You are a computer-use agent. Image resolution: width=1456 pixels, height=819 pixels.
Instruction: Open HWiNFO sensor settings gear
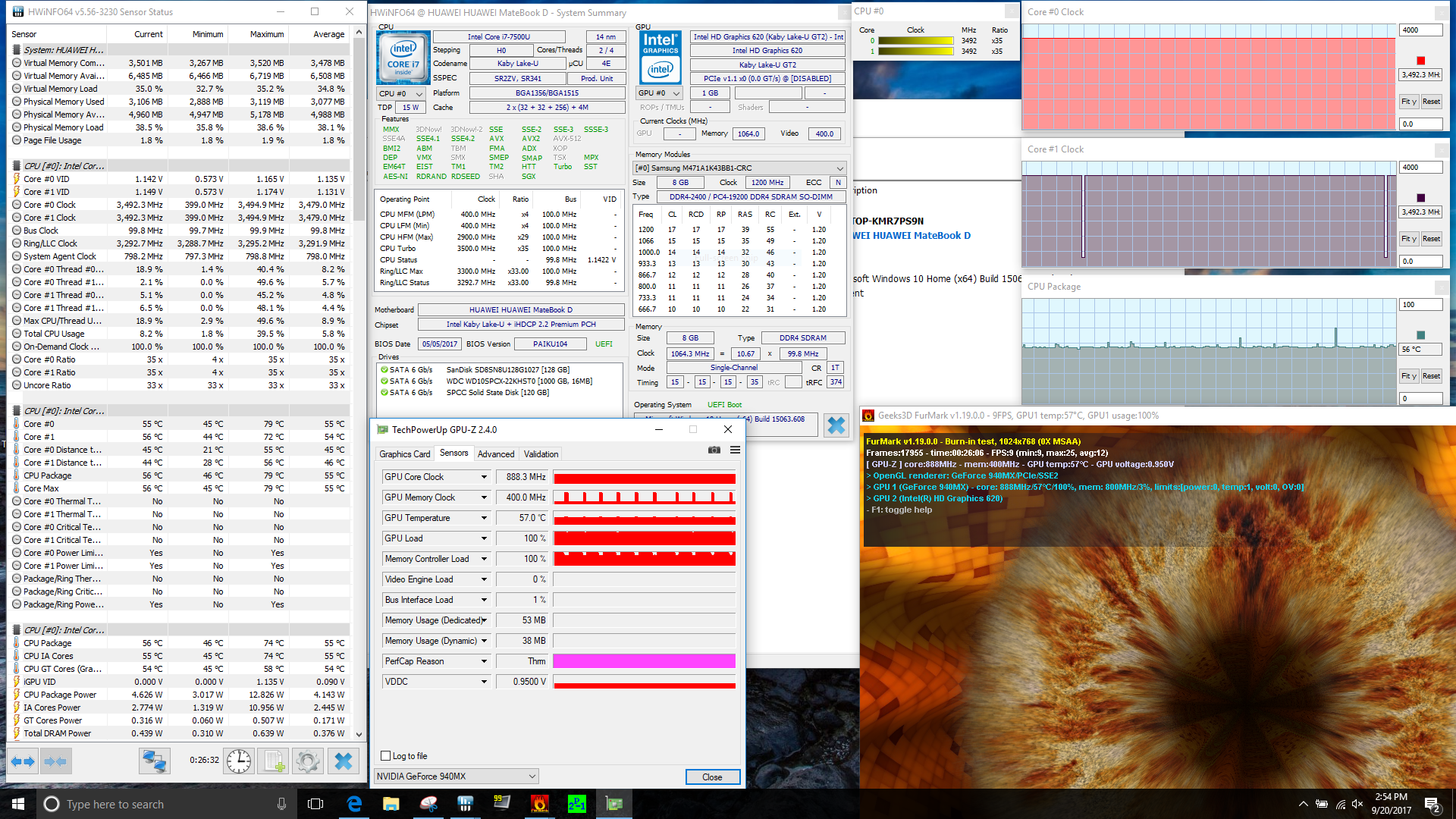pyautogui.click(x=308, y=761)
